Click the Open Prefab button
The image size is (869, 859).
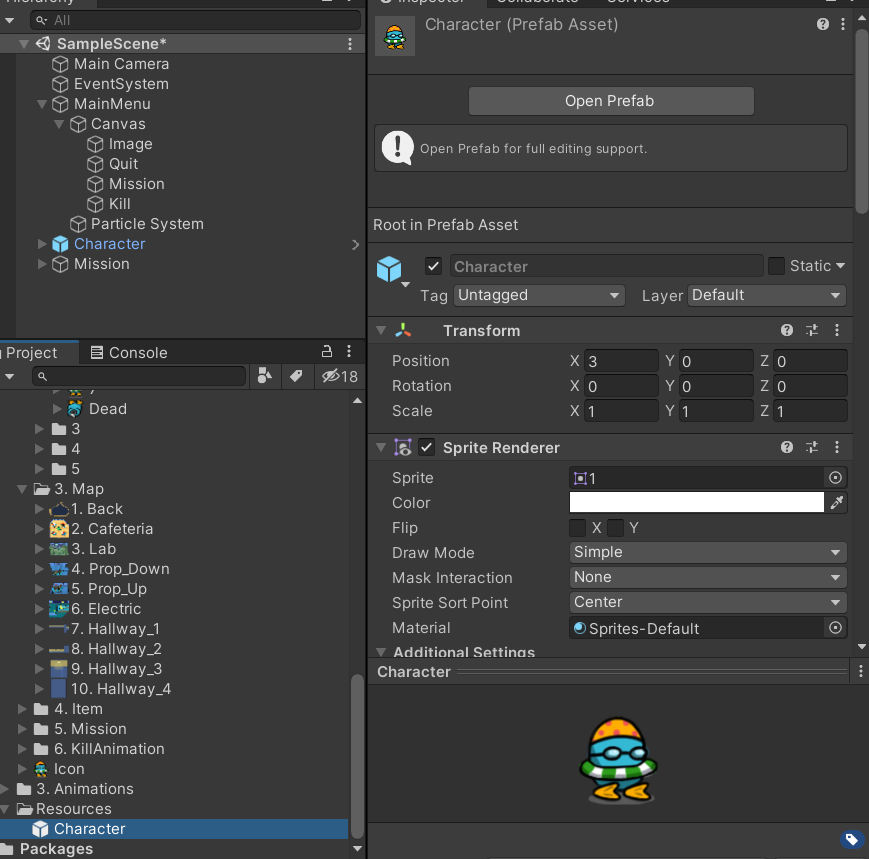[x=611, y=101]
